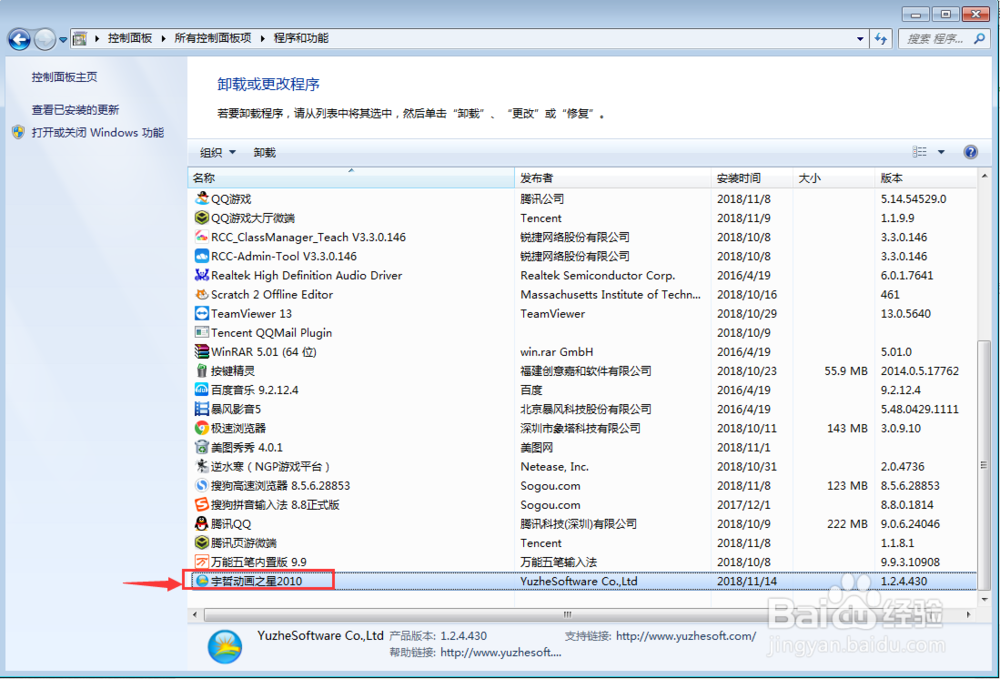Viewport: 1000px width, 679px height.
Task: Select size cell 222 MB
Action: point(847,523)
